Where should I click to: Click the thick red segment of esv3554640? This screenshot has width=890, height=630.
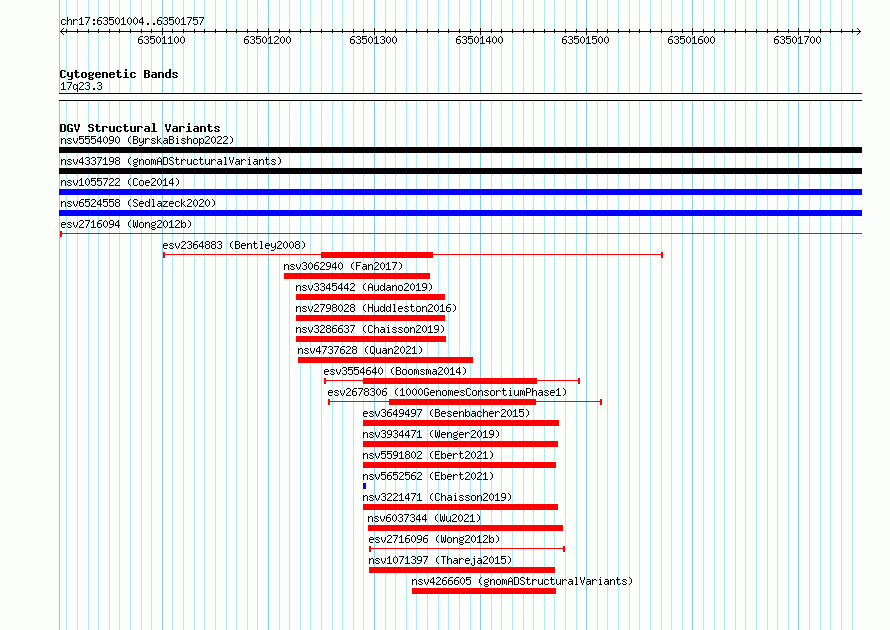coord(450,381)
